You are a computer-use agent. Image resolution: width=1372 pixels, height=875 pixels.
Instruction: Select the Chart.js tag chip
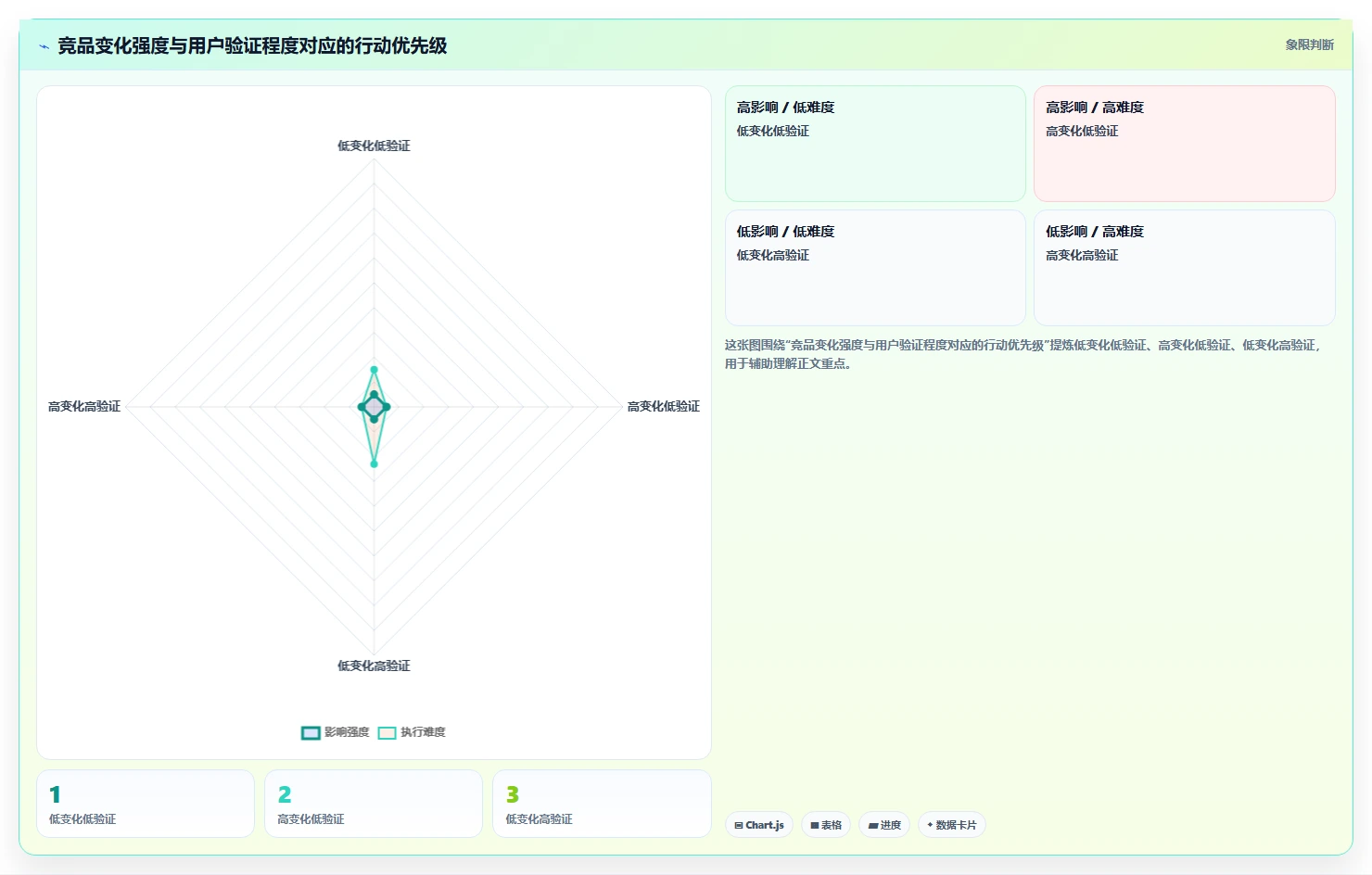(x=759, y=825)
